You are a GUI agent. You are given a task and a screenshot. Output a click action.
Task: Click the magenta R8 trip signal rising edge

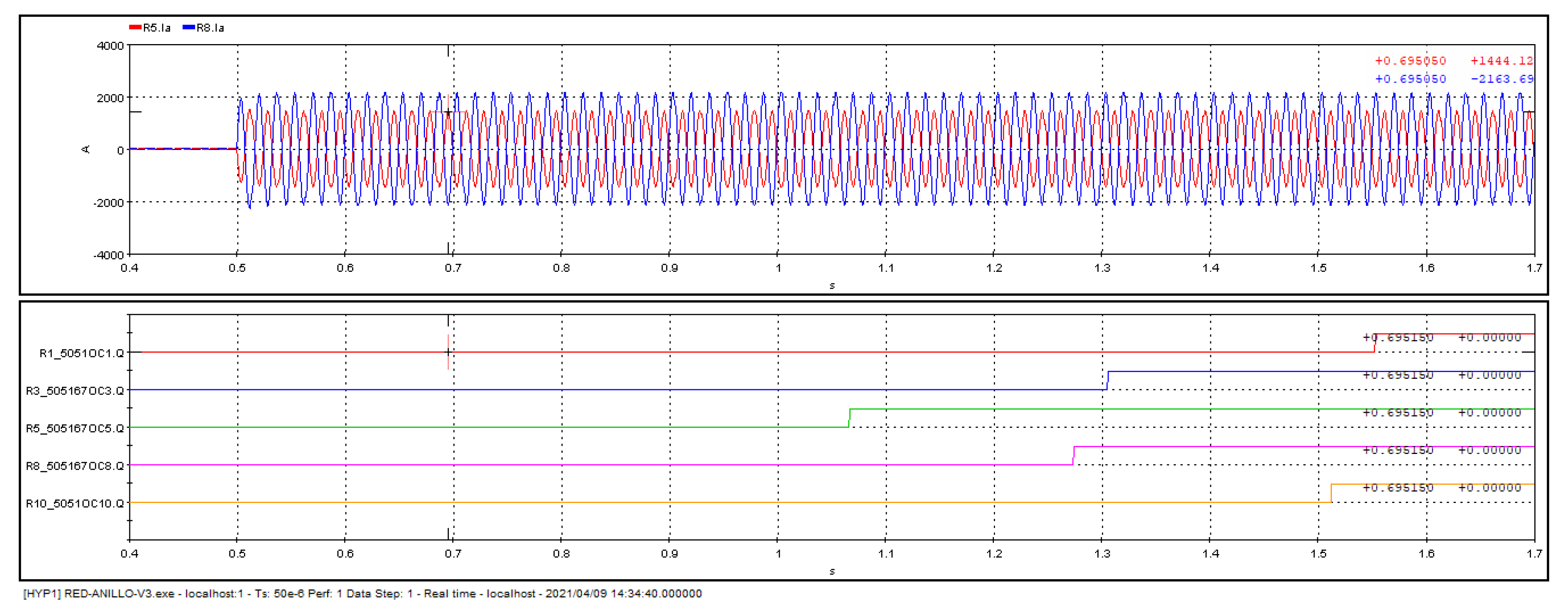coord(1074,455)
